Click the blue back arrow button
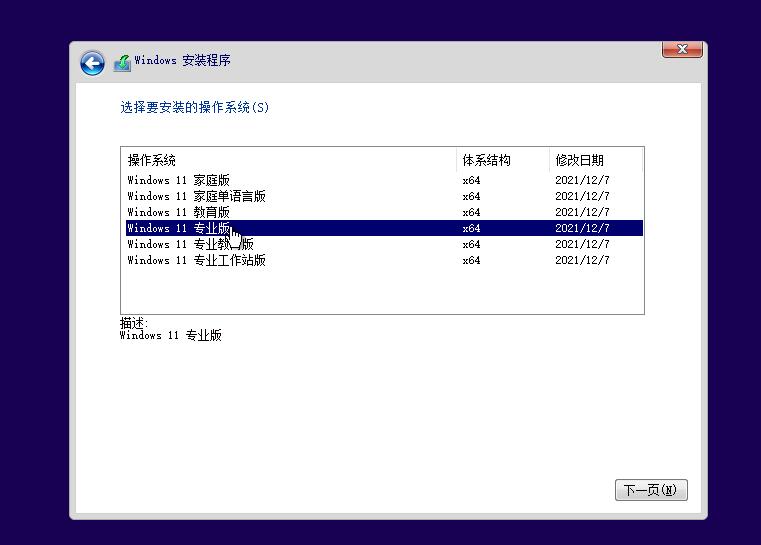This screenshot has width=761, height=545. pos(92,63)
